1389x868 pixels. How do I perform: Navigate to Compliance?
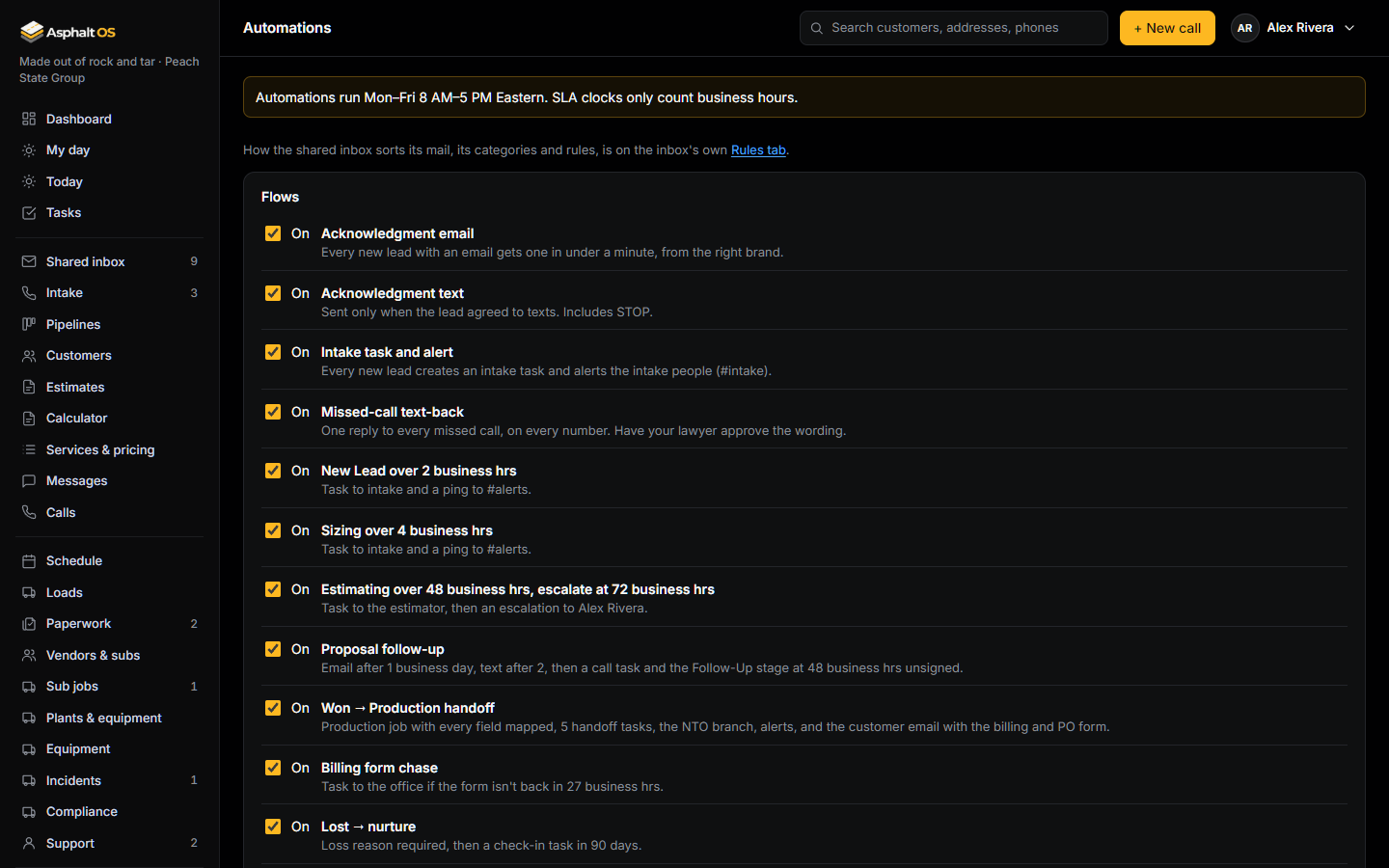tap(109, 812)
